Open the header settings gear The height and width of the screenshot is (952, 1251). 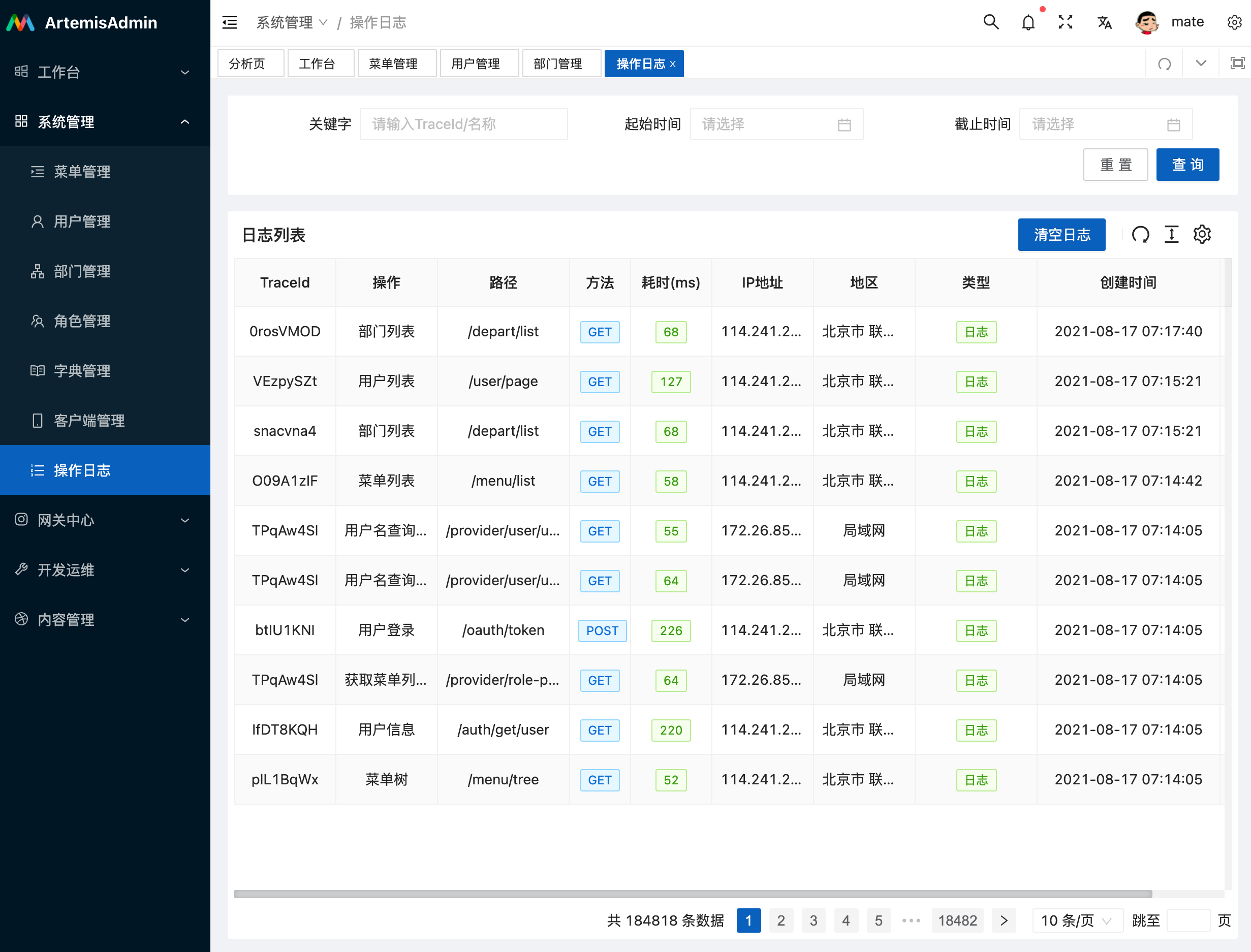click(1234, 23)
